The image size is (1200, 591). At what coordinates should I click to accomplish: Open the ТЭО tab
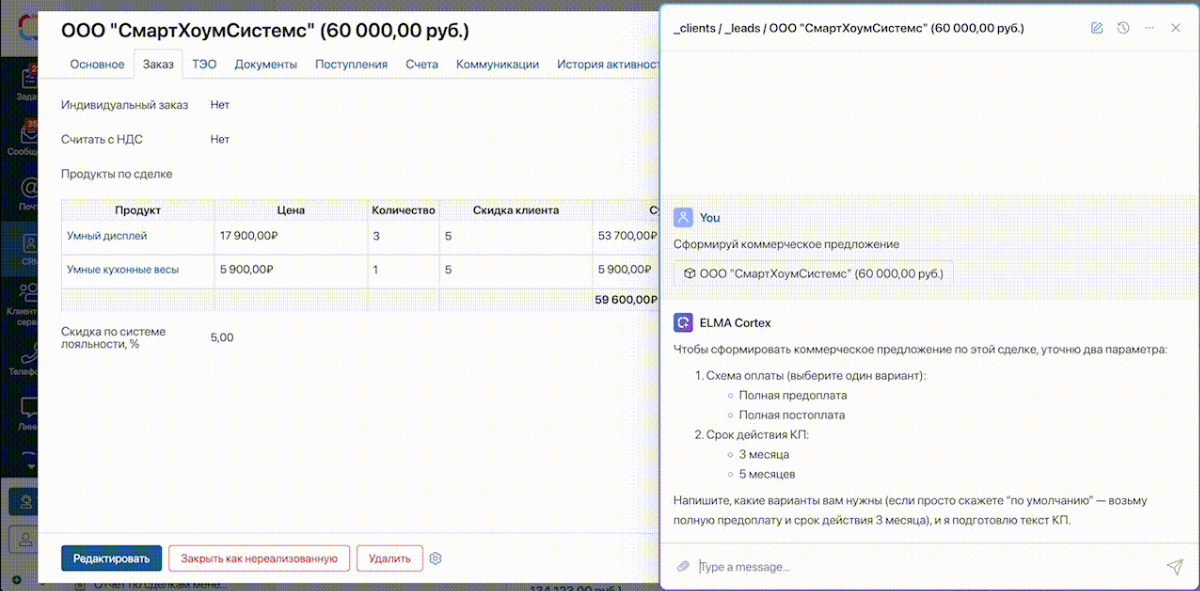tap(204, 64)
